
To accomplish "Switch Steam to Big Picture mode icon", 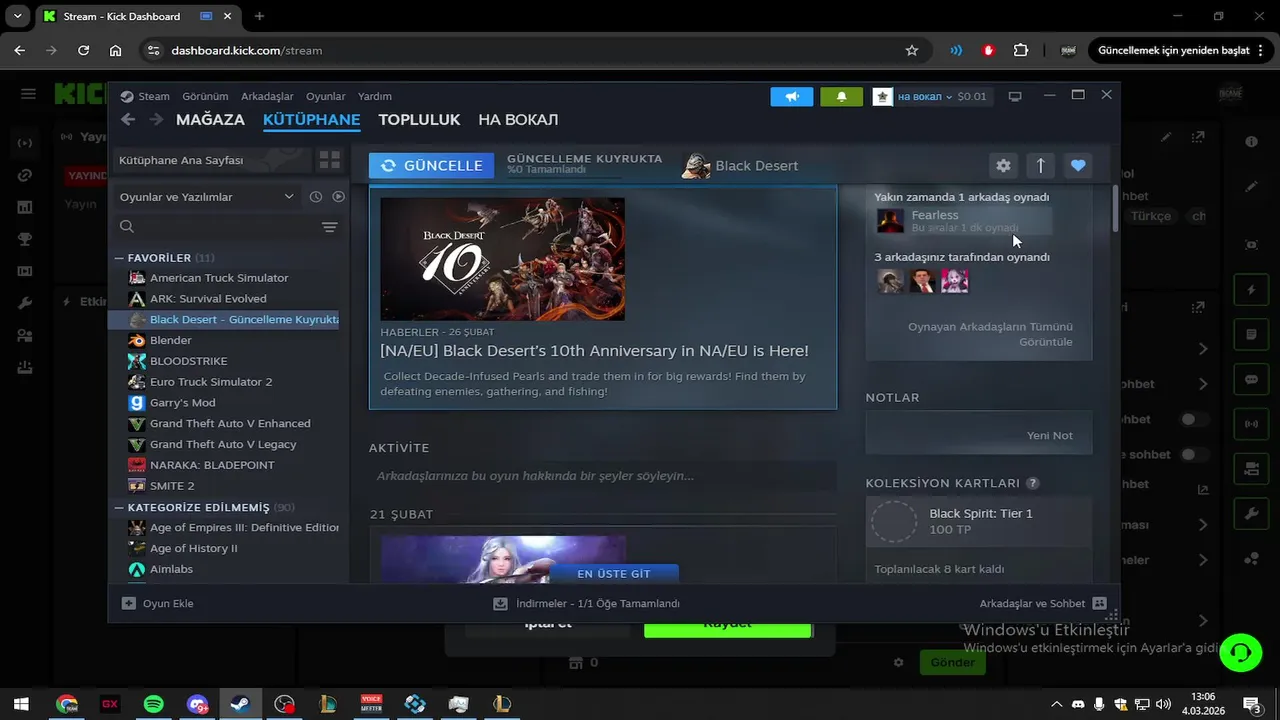I will coord(1015,96).
